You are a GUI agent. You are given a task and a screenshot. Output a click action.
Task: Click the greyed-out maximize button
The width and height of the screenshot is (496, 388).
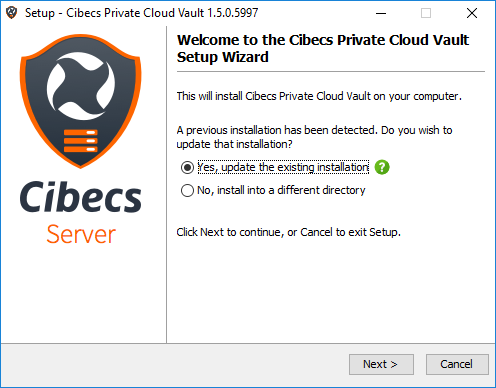click(426, 13)
